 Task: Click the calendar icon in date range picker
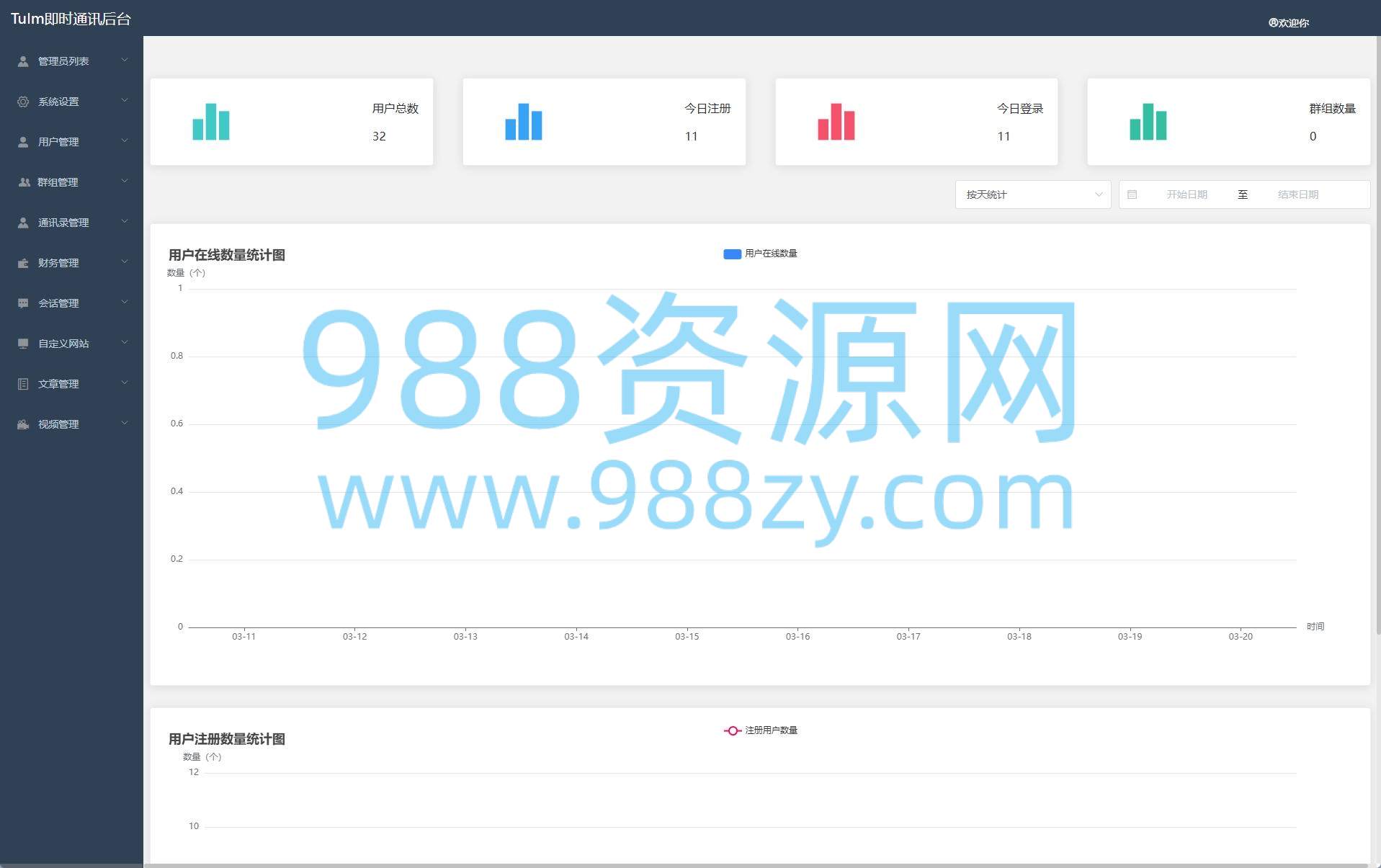click(x=1132, y=194)
